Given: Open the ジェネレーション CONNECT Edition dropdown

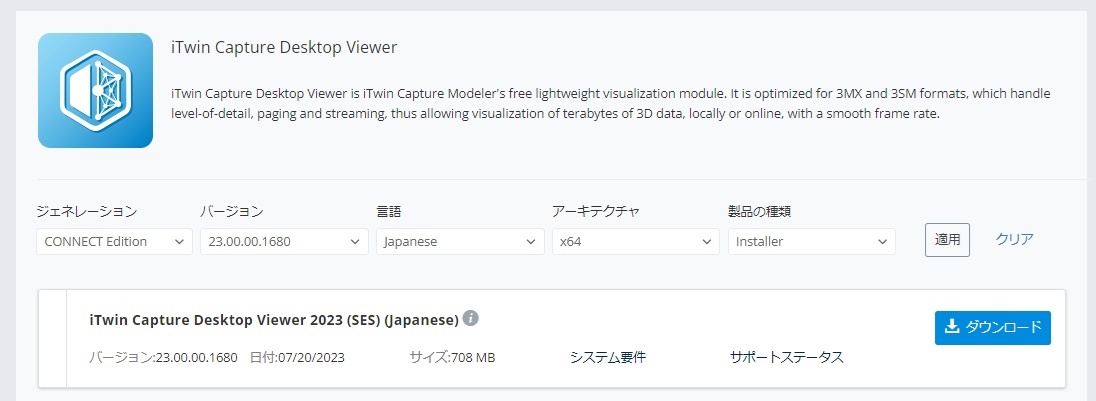Looking at the screenshot, I should coord(115,242).
